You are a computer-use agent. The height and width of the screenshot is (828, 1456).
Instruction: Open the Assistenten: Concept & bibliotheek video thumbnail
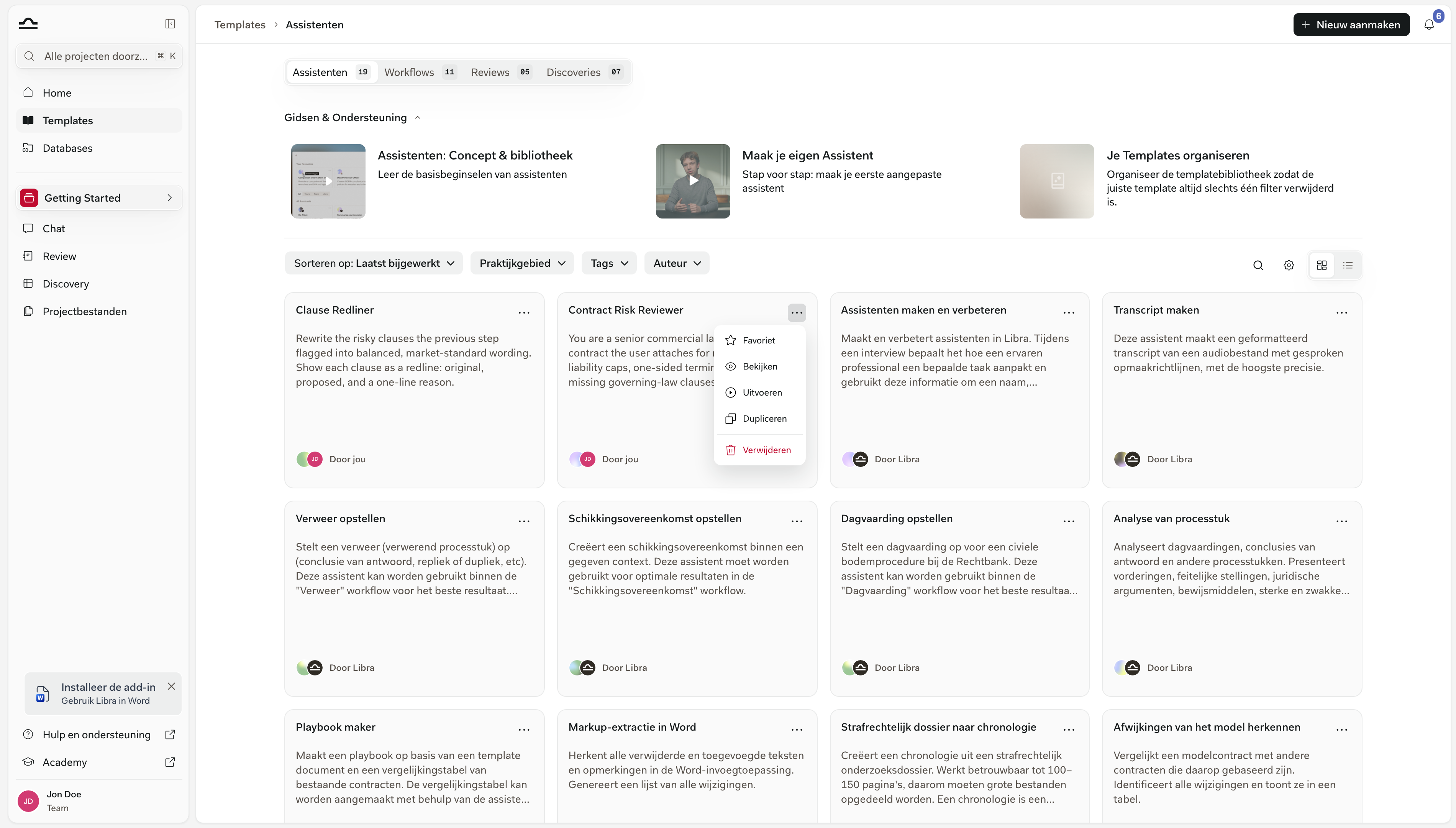tap(328, 181)
